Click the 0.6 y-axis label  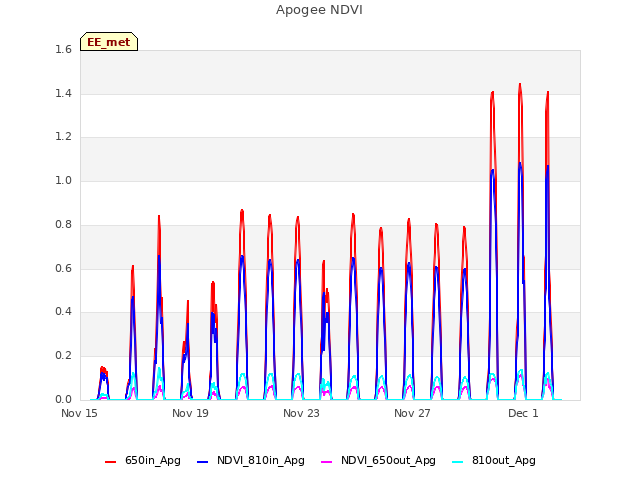coord(63,268)
